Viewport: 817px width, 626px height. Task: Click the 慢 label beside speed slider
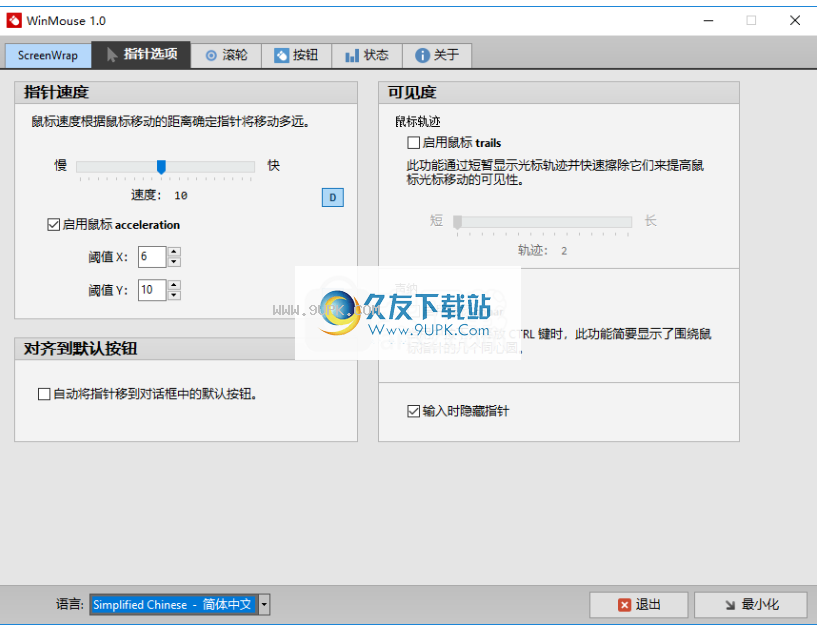click(60, 165)
